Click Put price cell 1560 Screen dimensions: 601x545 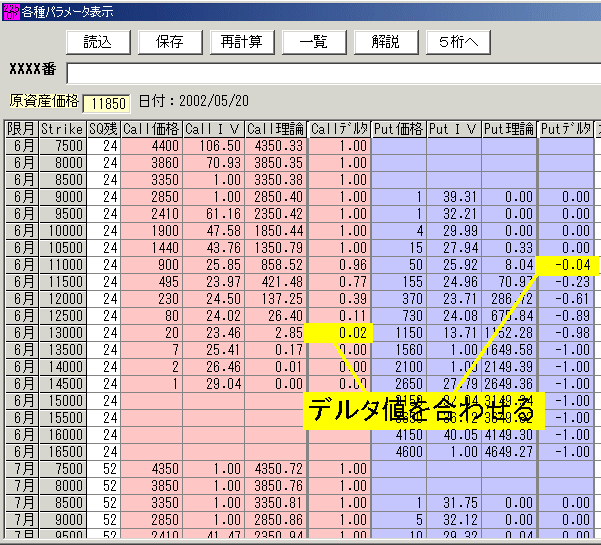[x=399, y=350]
